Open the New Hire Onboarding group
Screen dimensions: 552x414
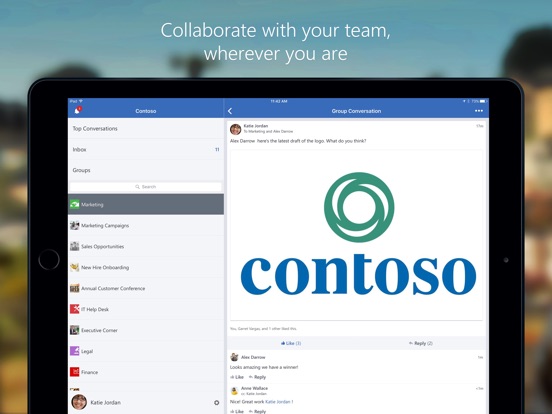[146, 267]
